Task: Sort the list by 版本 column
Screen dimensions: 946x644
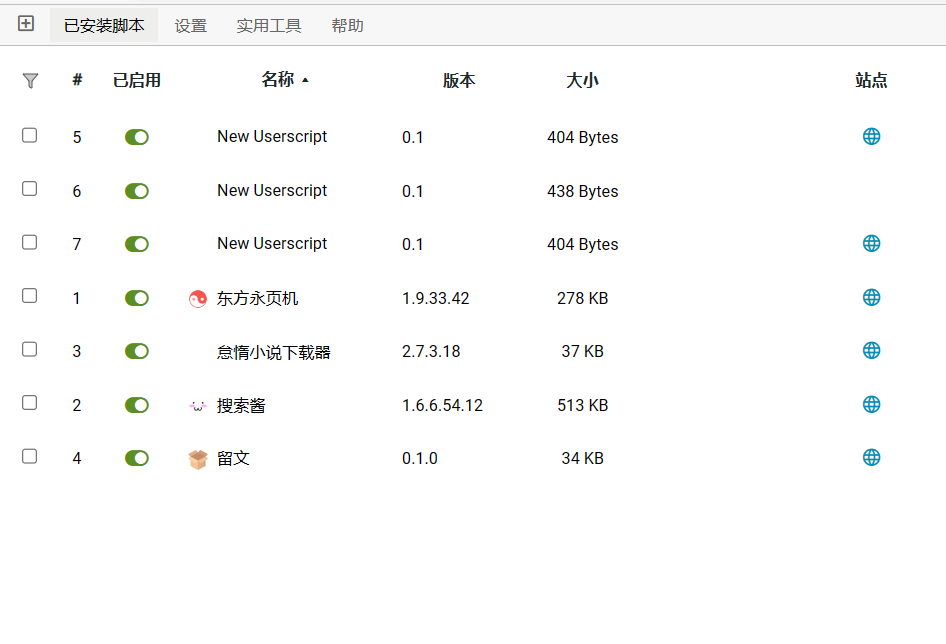Action: (459, 81)
